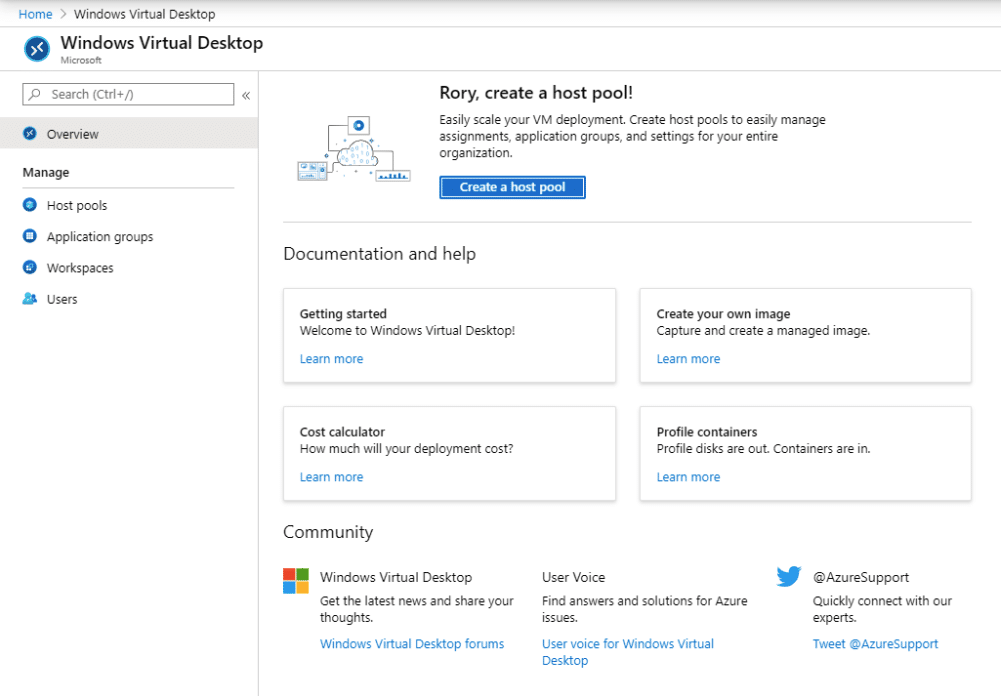Viewport: 1001px width, 696px height.
Task: Click the Twitter bird icon
Action: coord(789,576)
